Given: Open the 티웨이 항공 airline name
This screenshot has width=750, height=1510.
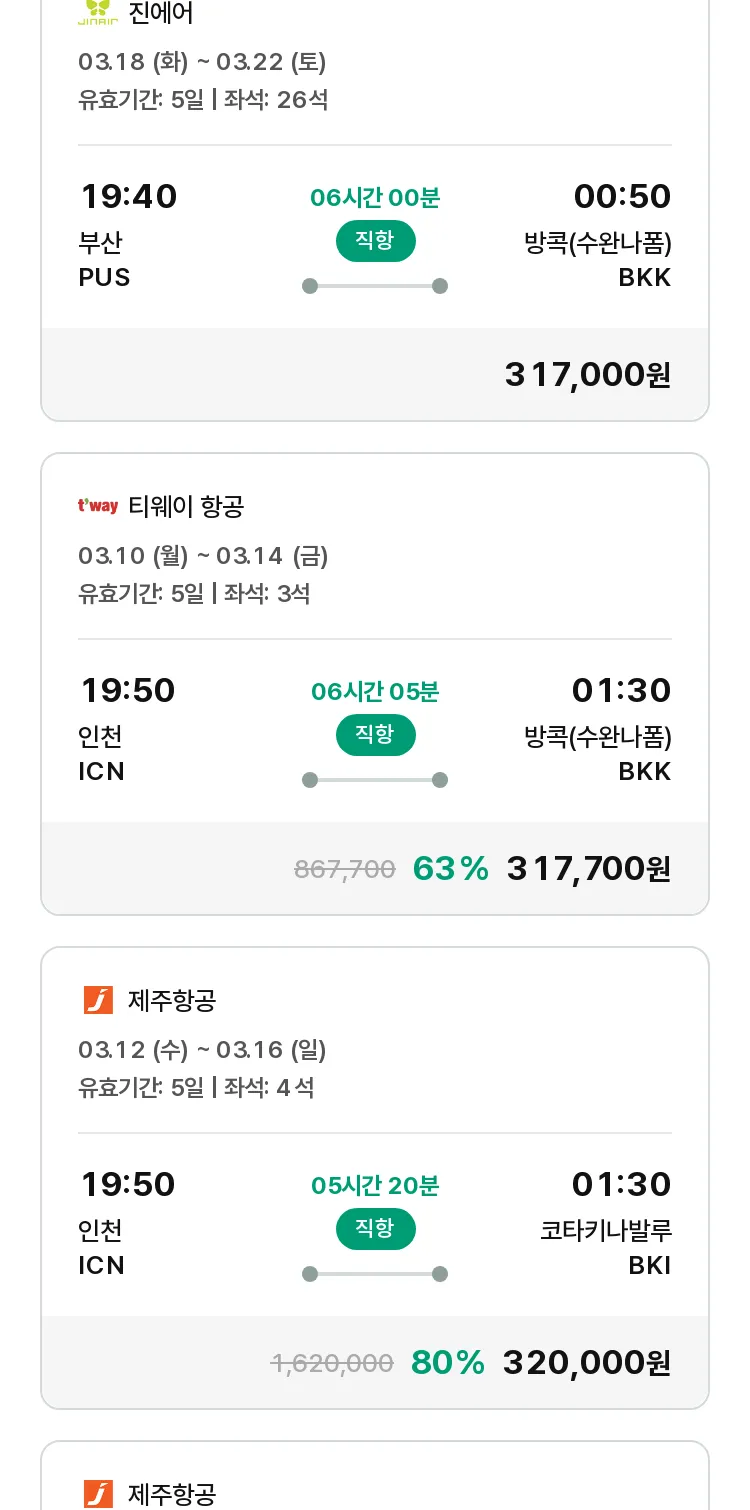Looking at the screenshot, I should click(x=186, y=507).
